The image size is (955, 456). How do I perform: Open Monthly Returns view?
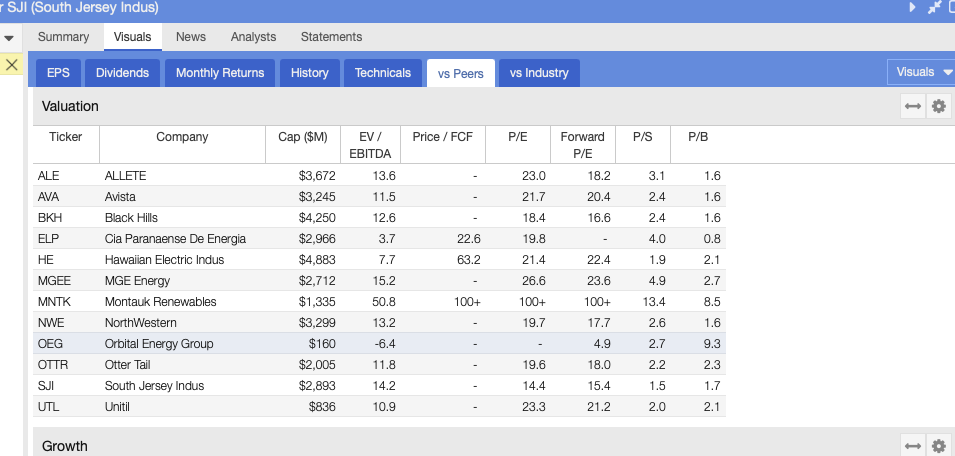220,73
